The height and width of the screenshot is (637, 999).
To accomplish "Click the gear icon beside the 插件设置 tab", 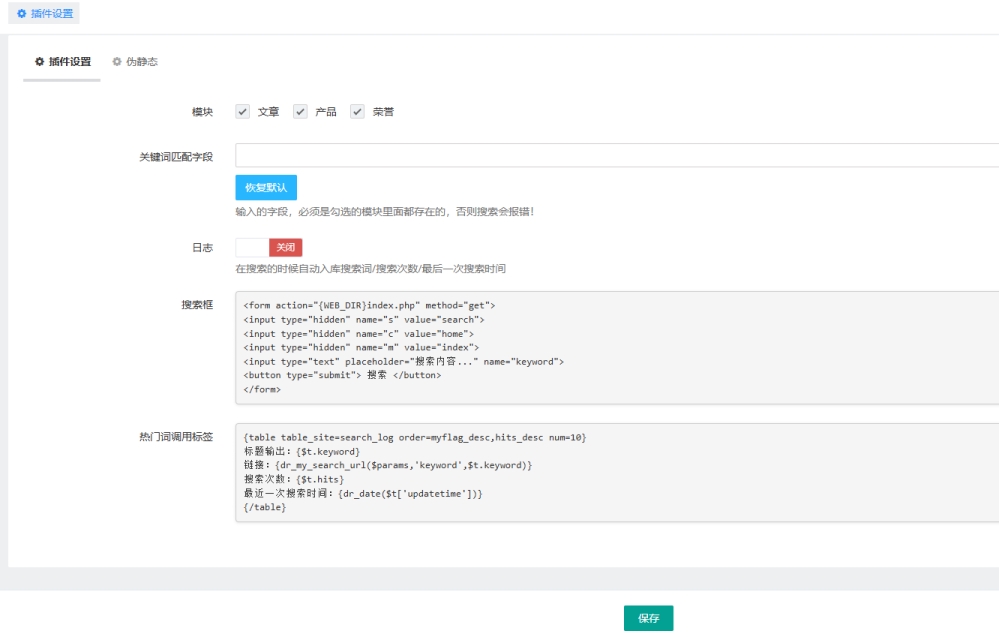I will point(39,62).
